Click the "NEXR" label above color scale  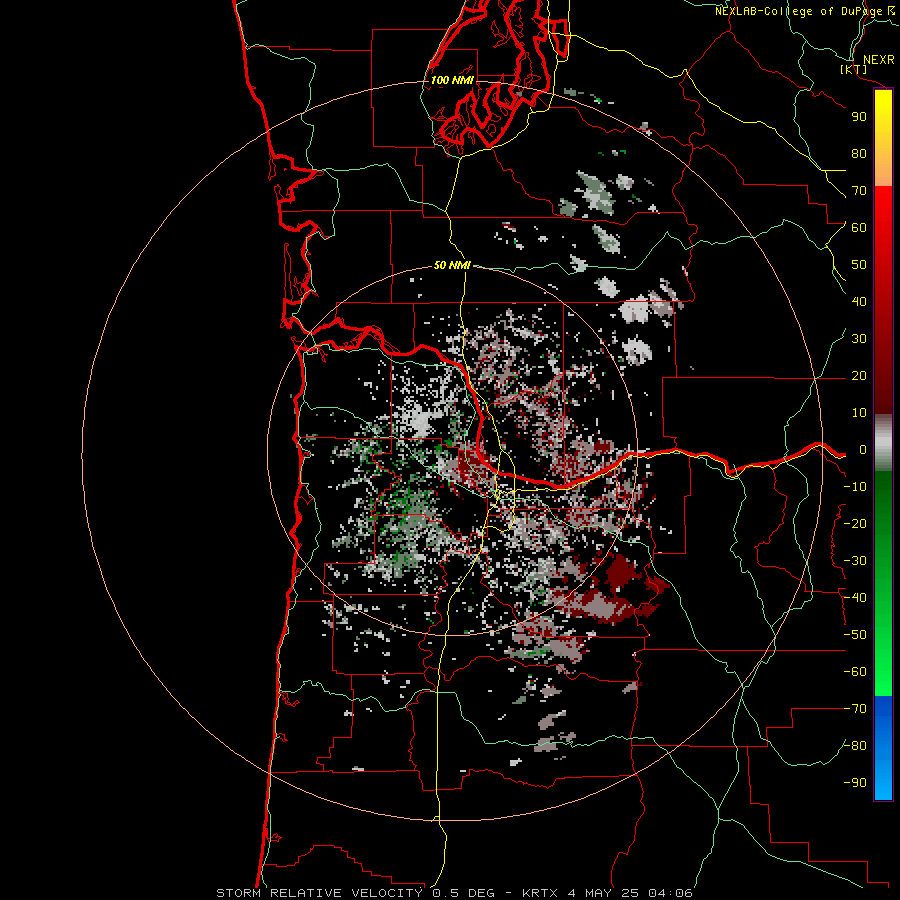click(x=879, y=60)
